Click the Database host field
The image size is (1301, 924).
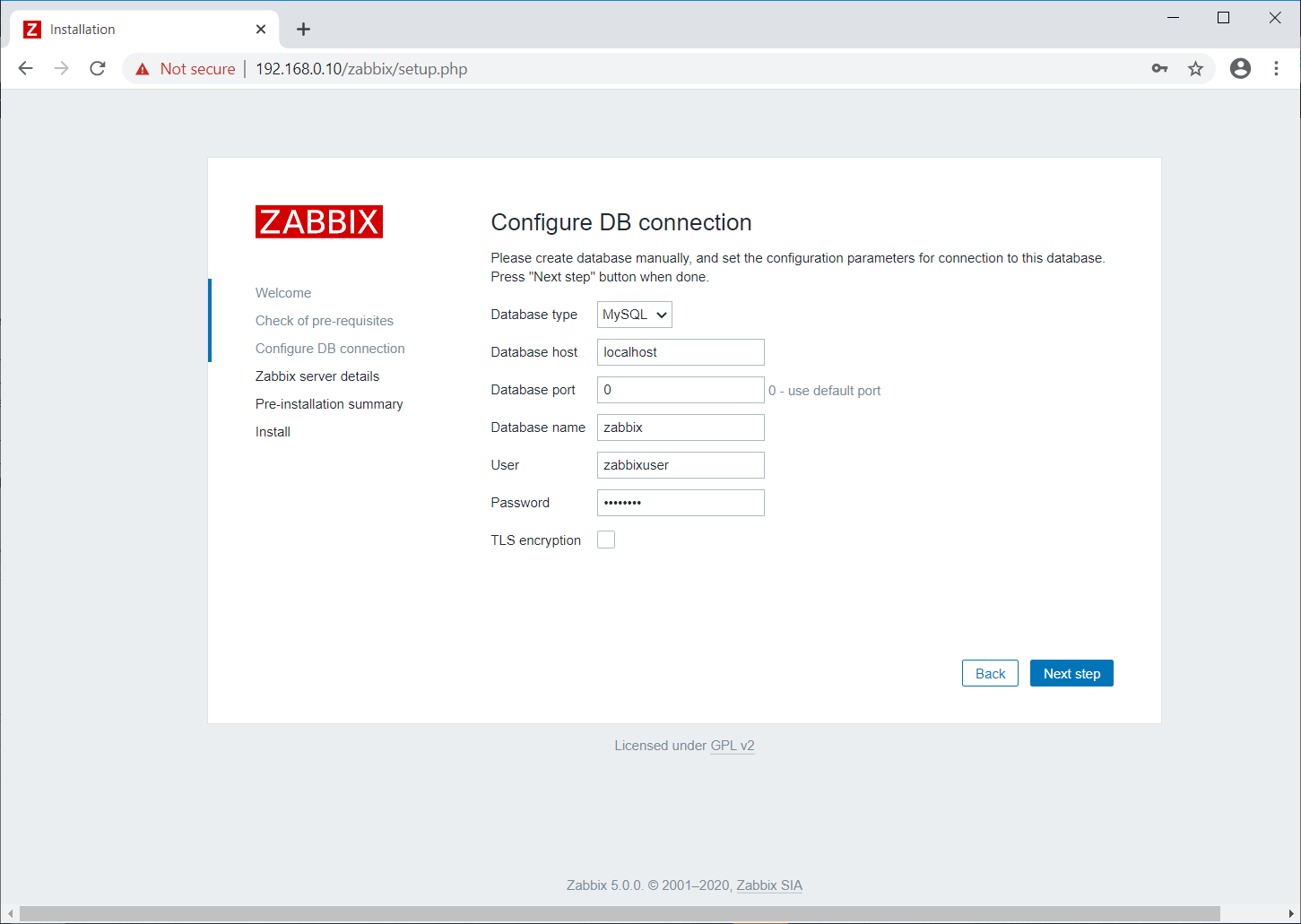click(681, 352)
